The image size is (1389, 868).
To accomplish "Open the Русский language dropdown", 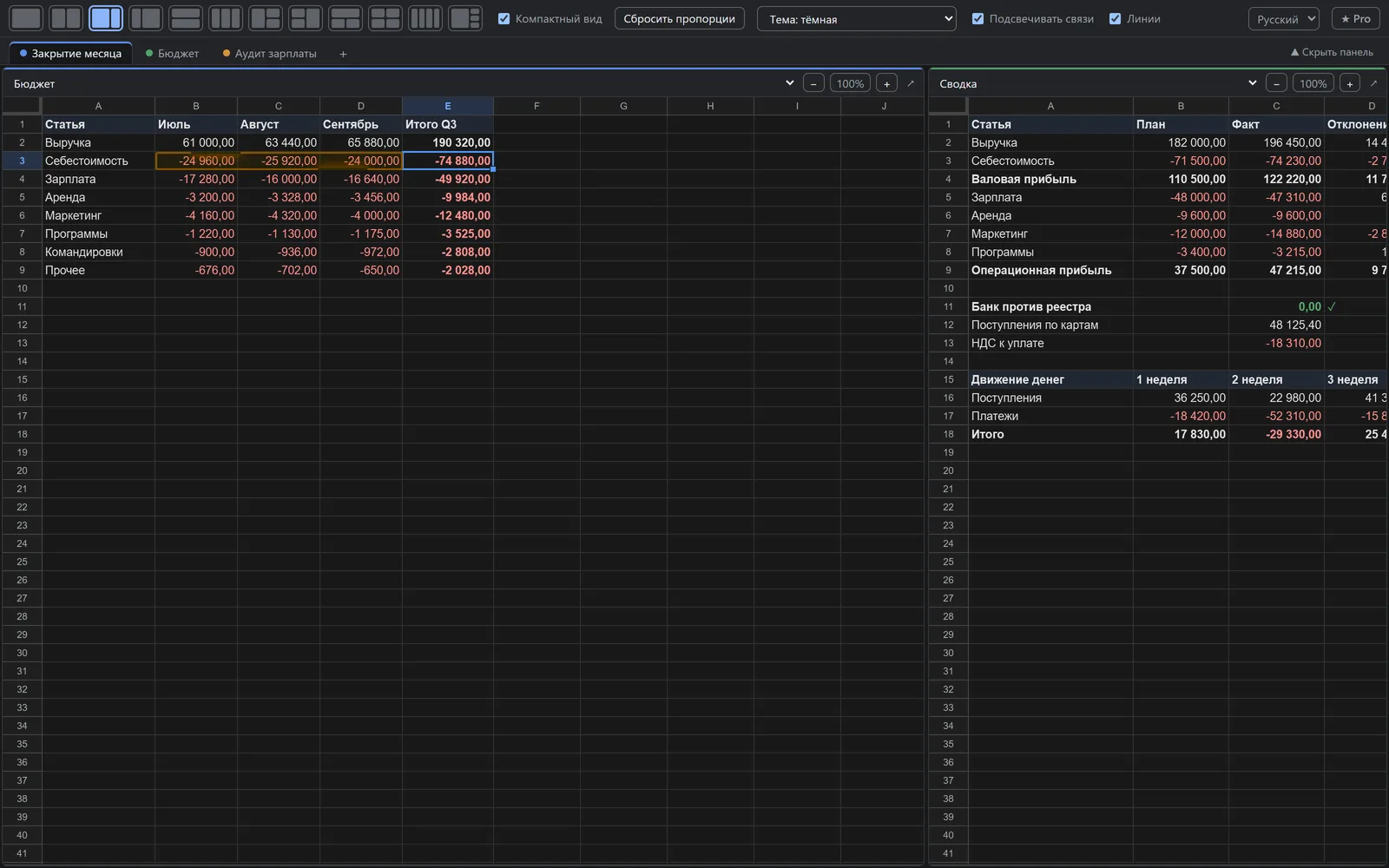I will coord(1284,18).
